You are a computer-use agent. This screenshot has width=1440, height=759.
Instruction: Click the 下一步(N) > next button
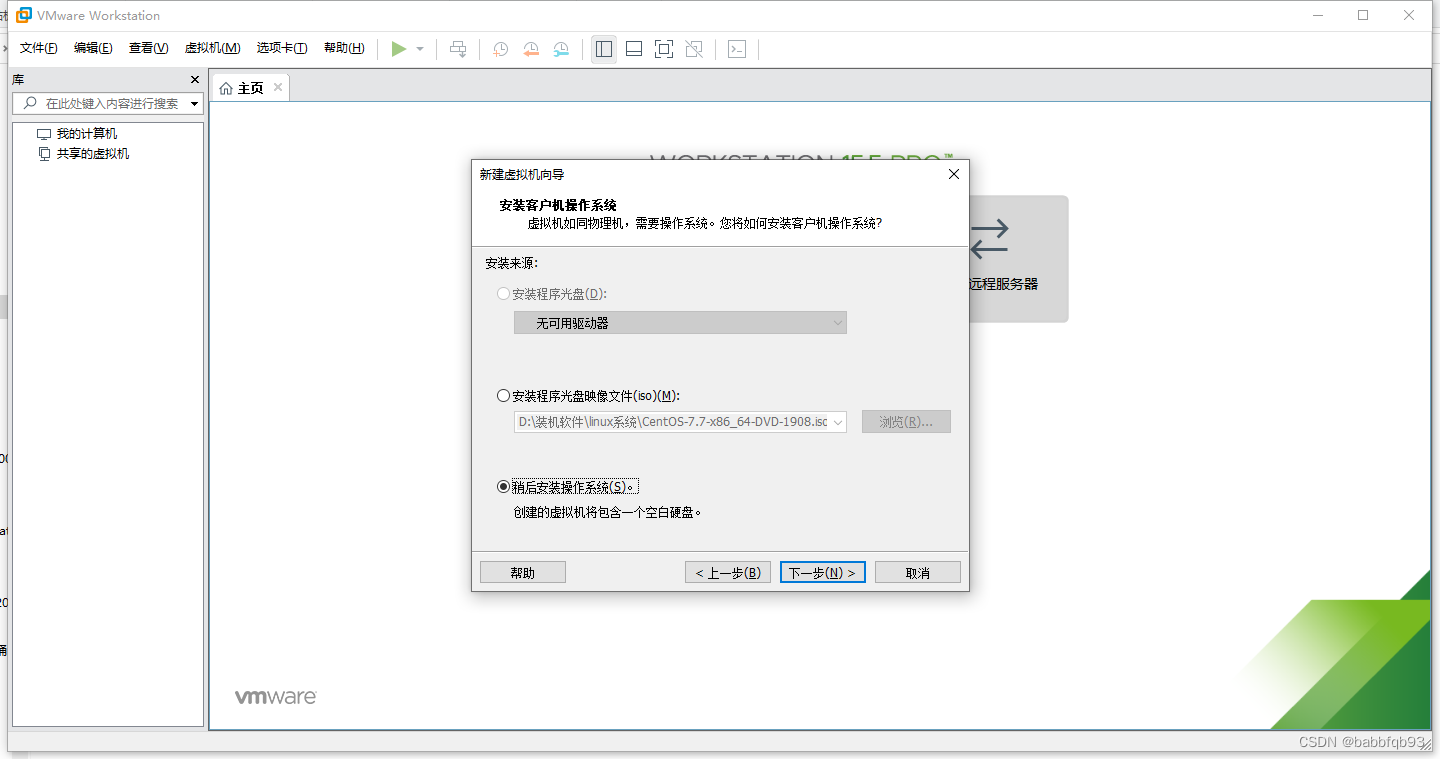pyautogui.click(x=822, y=572)
